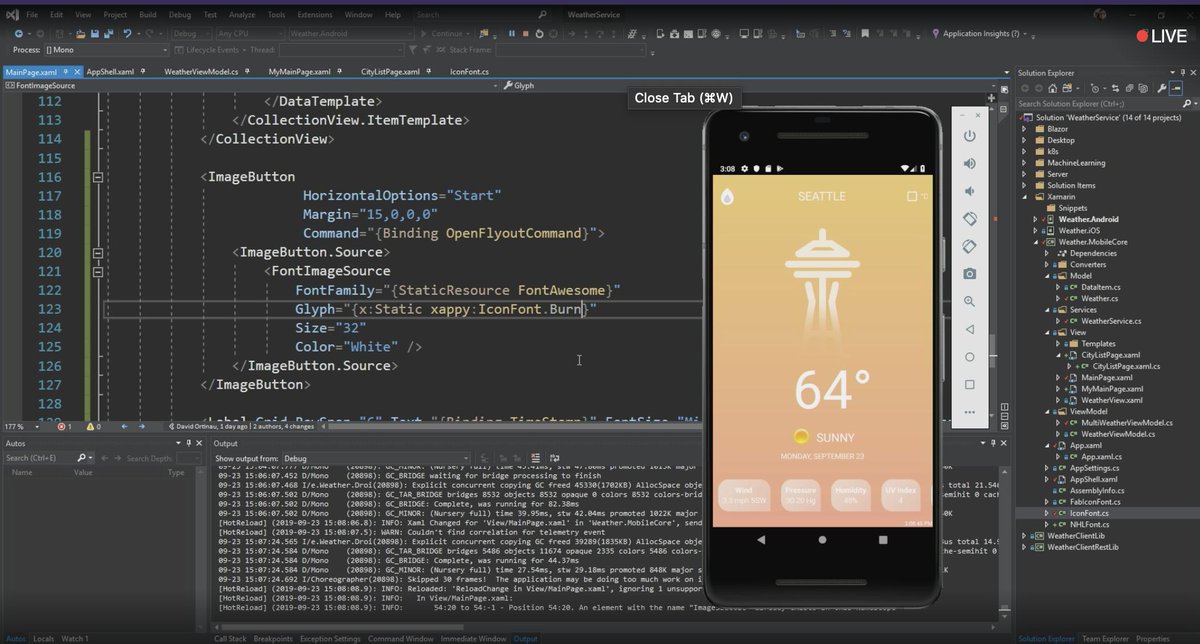Expand the MachineLearning folder in Solution Explorer

click(1024, 163)
